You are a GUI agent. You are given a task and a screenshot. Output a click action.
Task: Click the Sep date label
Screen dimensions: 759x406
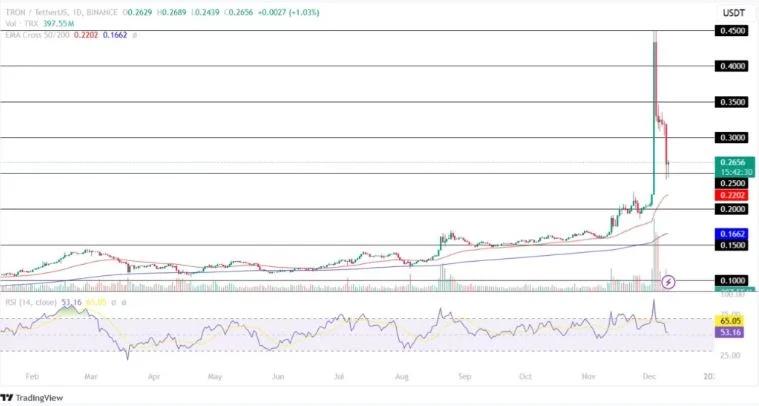pyautogui.click(x=464, y=376)
